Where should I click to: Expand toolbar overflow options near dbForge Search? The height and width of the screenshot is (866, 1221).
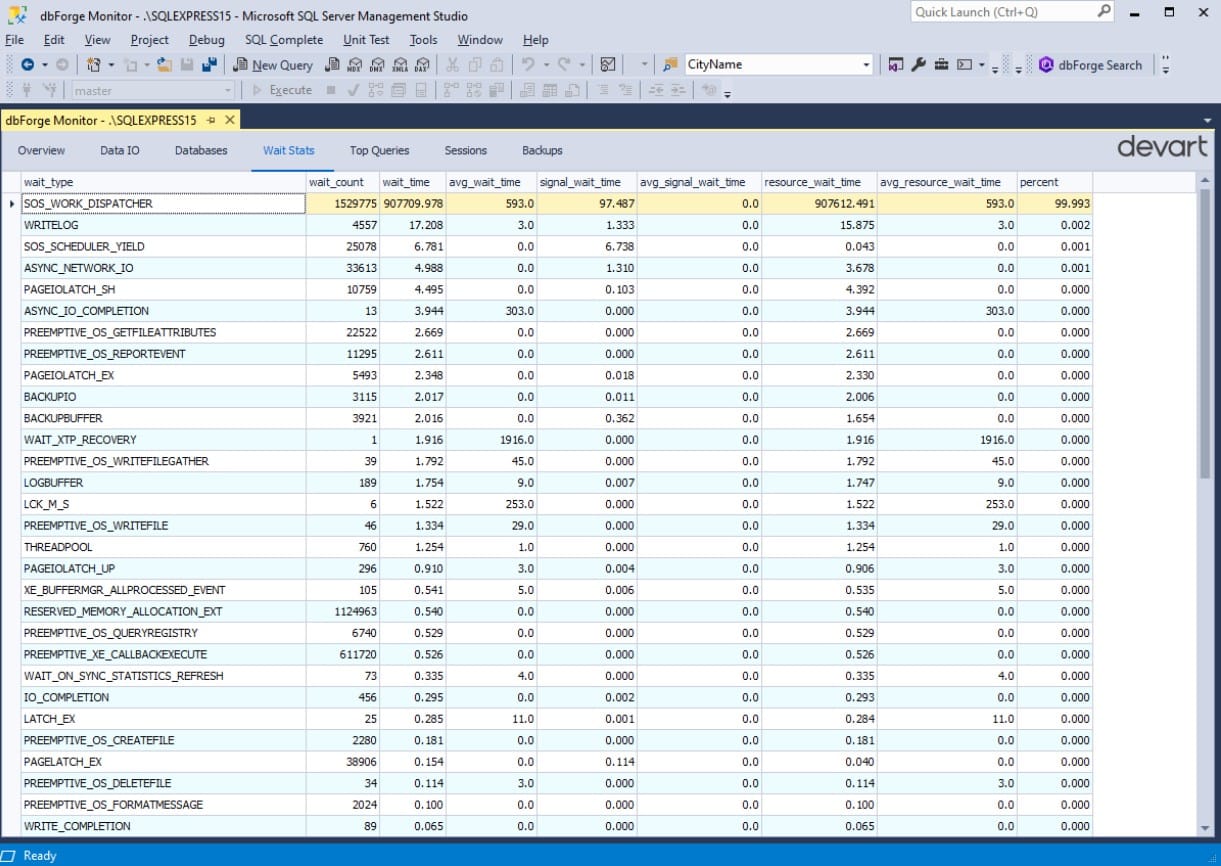pyautogui.click(x=1166, y=65)
